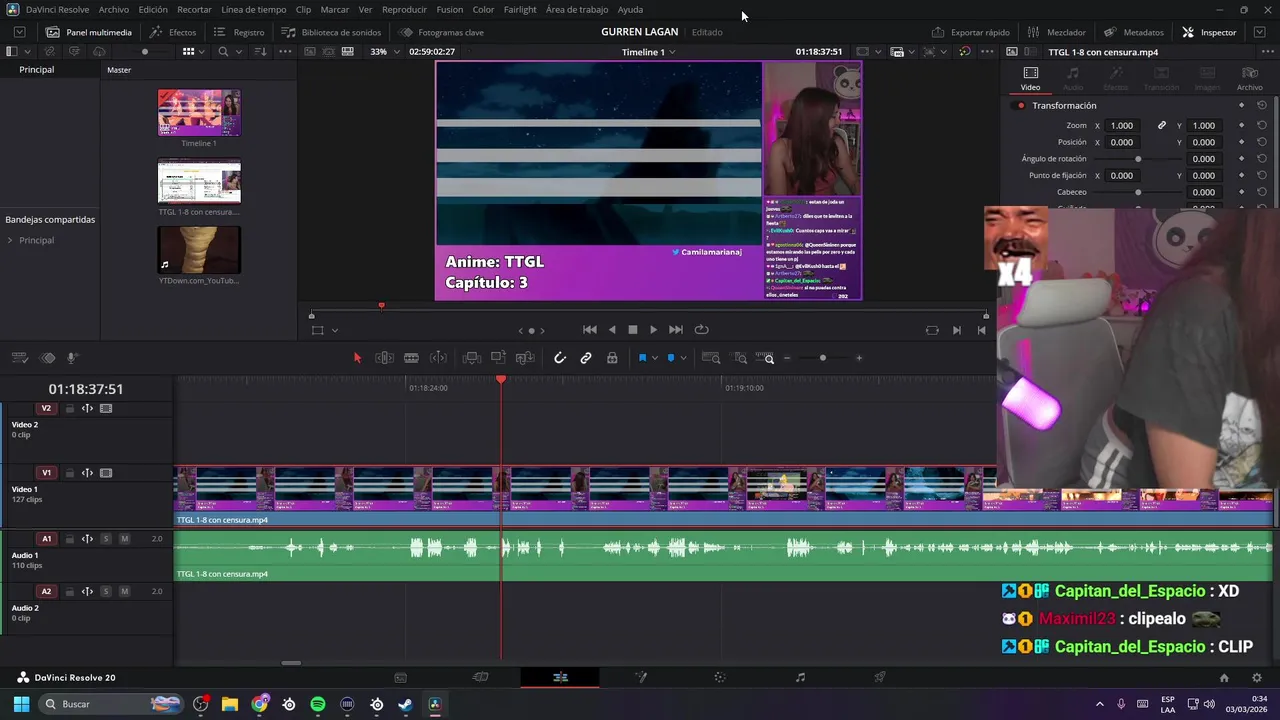Open the Archivo menu

tap(113, 9)
